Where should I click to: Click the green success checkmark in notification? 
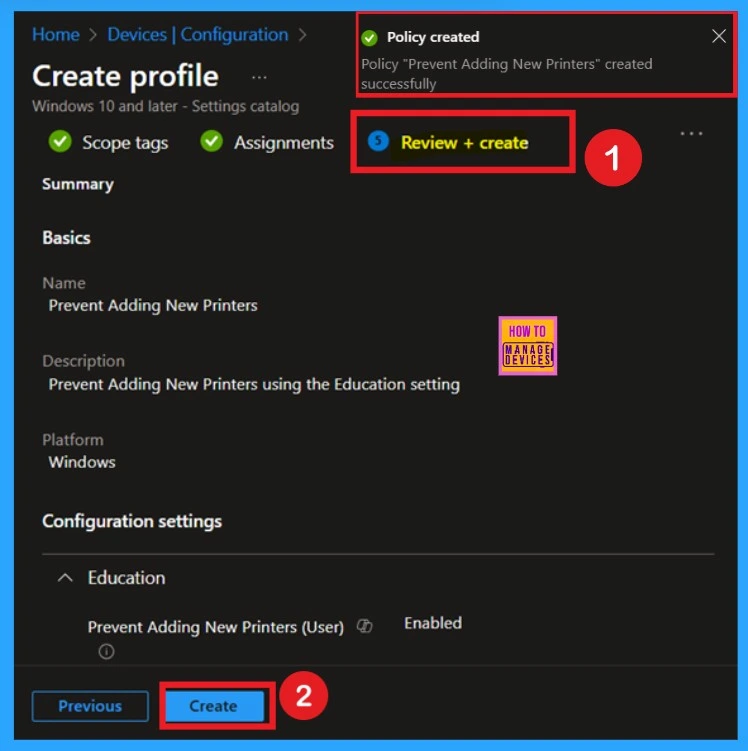tap(369, 37)
